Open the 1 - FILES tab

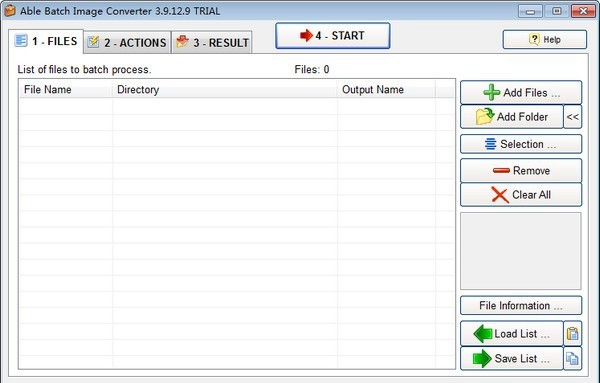coord(46,41)
